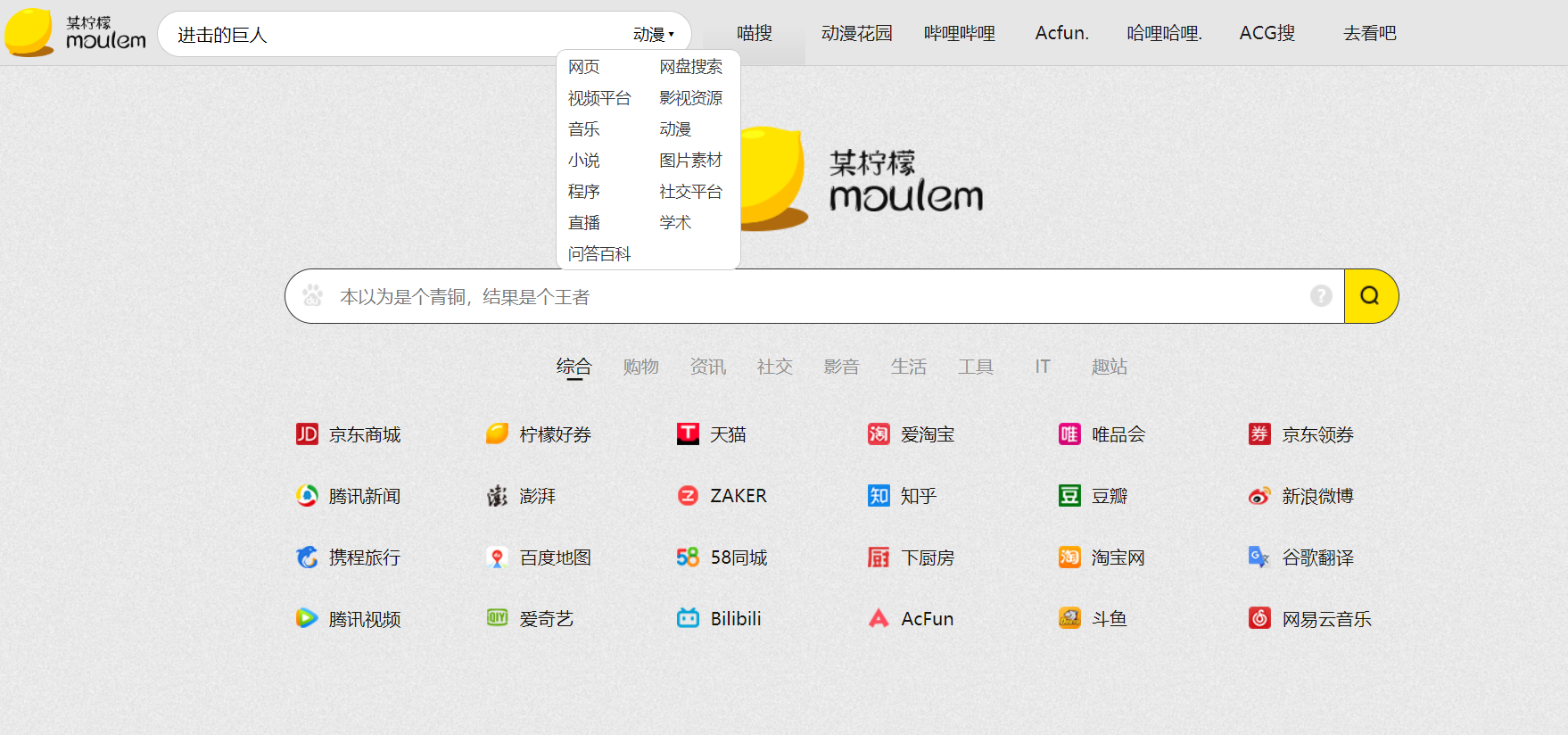
Task: Click the Baidu paw search engine icon
Action: pos(312,296)
